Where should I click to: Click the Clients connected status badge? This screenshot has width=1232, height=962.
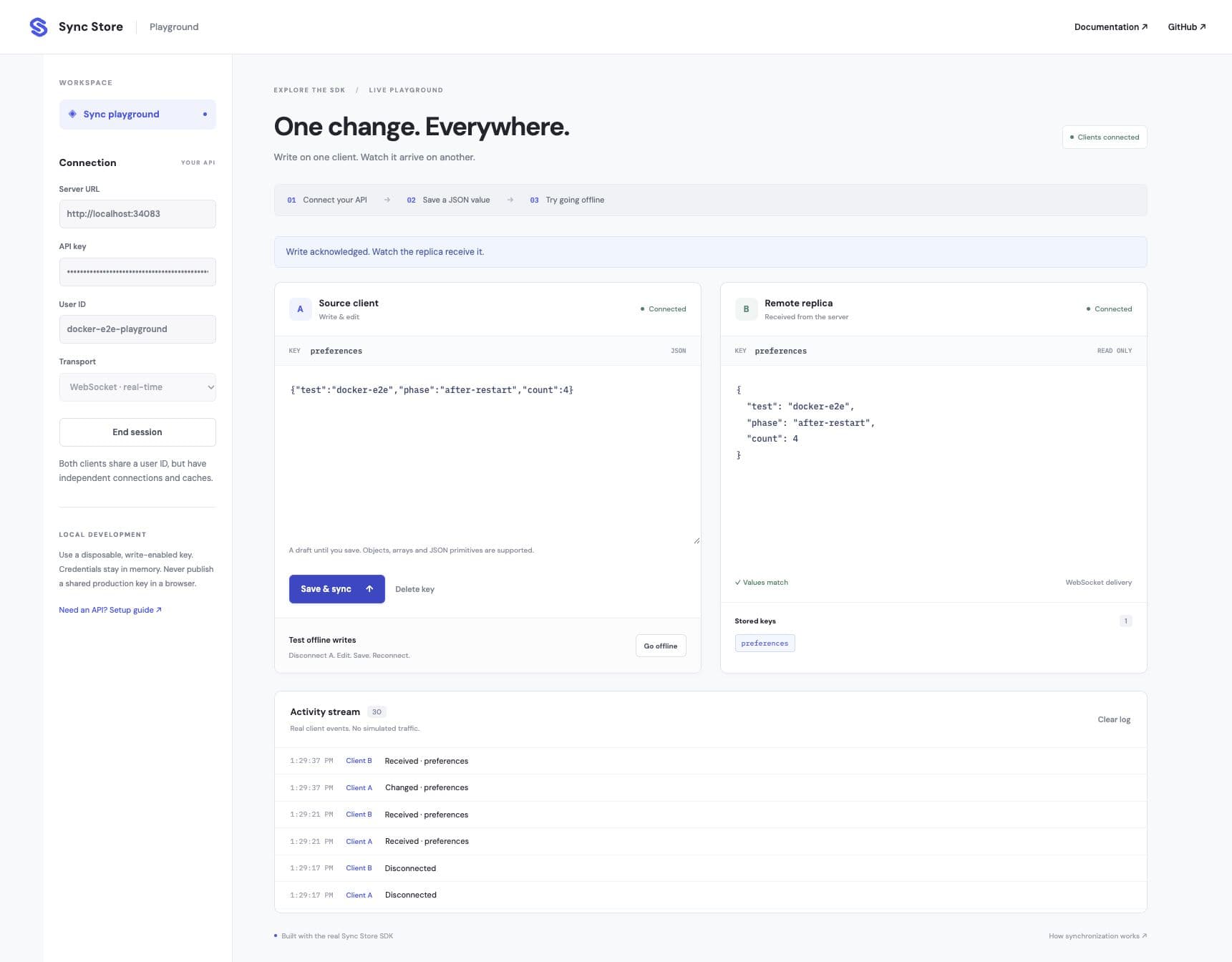coord(1105,137)
